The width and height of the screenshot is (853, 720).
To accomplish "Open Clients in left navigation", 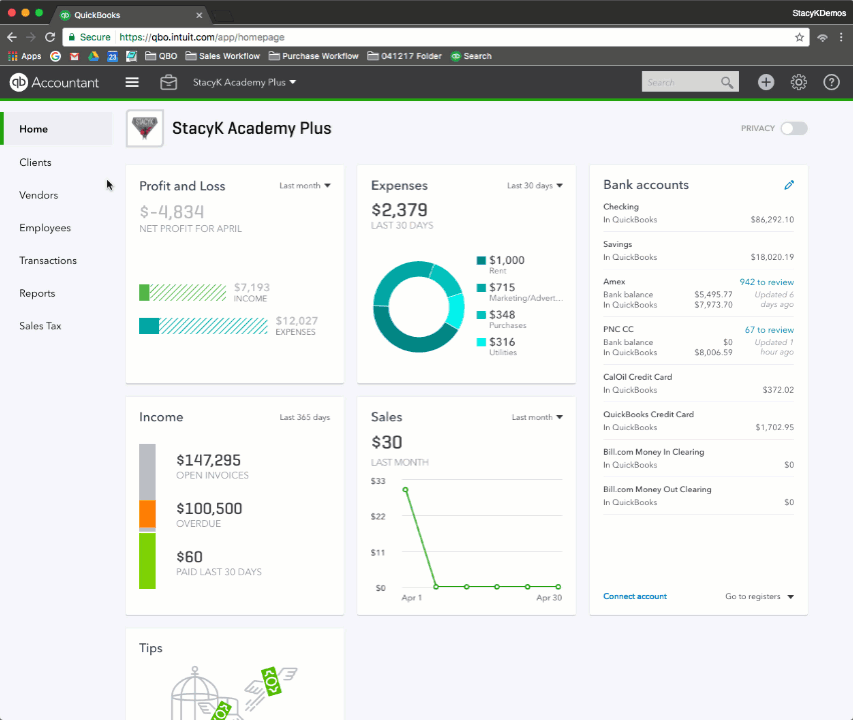I will (x=35, y=162).
